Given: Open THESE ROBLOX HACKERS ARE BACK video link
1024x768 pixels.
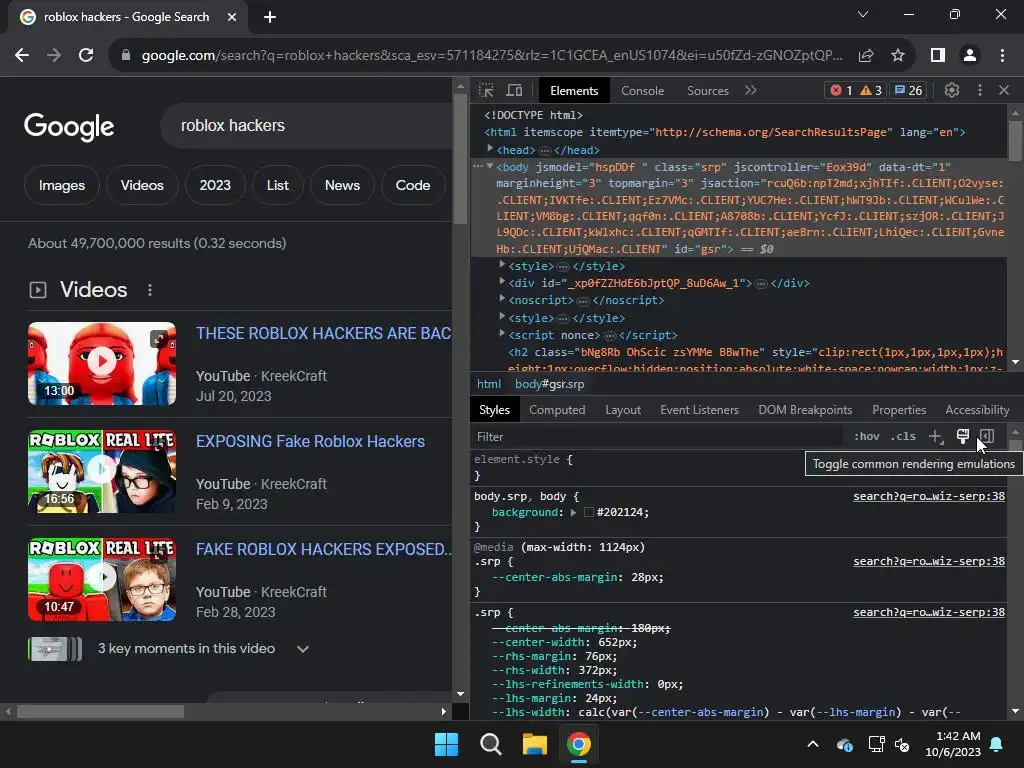Looking at the screenshot, I should [323, 334].
